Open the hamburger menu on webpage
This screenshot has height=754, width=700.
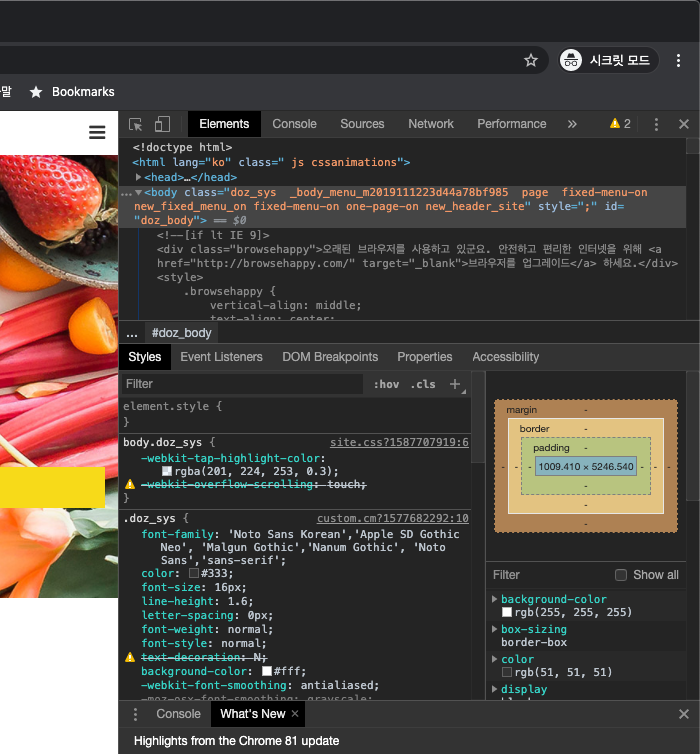[x=97, y=132]
